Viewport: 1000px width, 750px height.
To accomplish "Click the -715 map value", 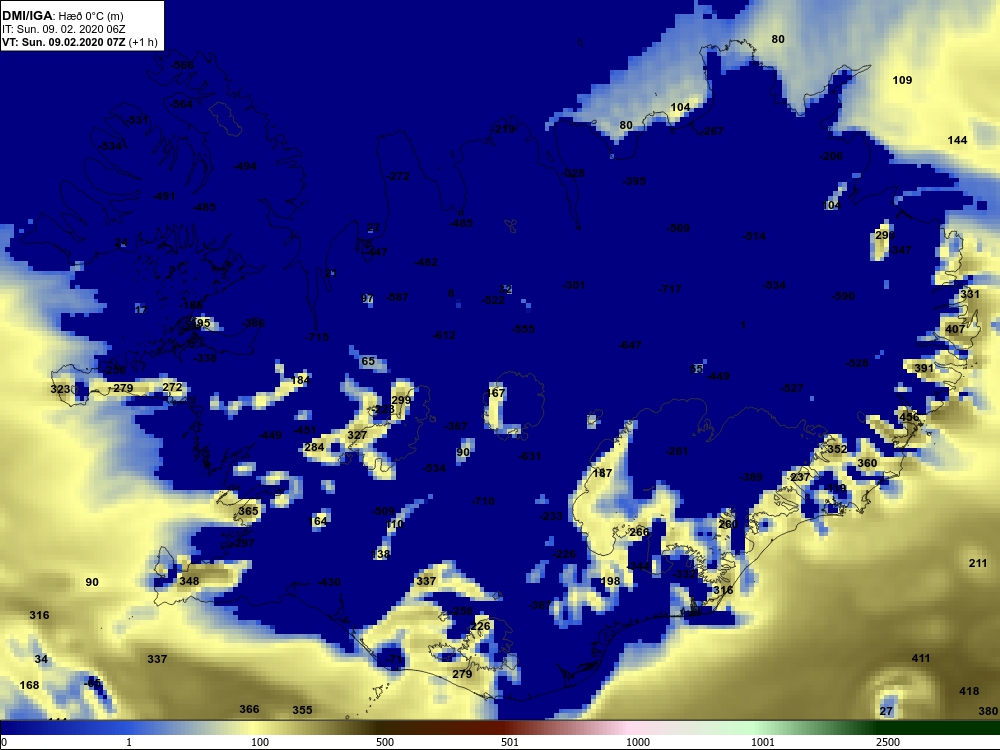I will pyautogui.click(x=317, y=337).
